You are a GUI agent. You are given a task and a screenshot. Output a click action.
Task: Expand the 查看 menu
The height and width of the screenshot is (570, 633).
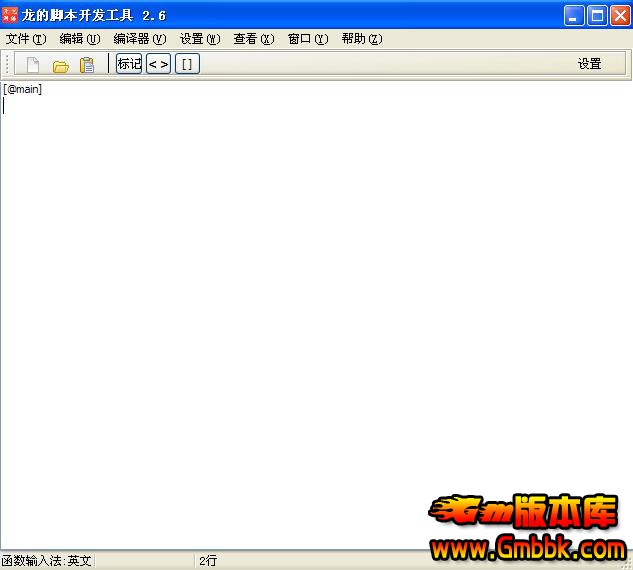(253, 39)
